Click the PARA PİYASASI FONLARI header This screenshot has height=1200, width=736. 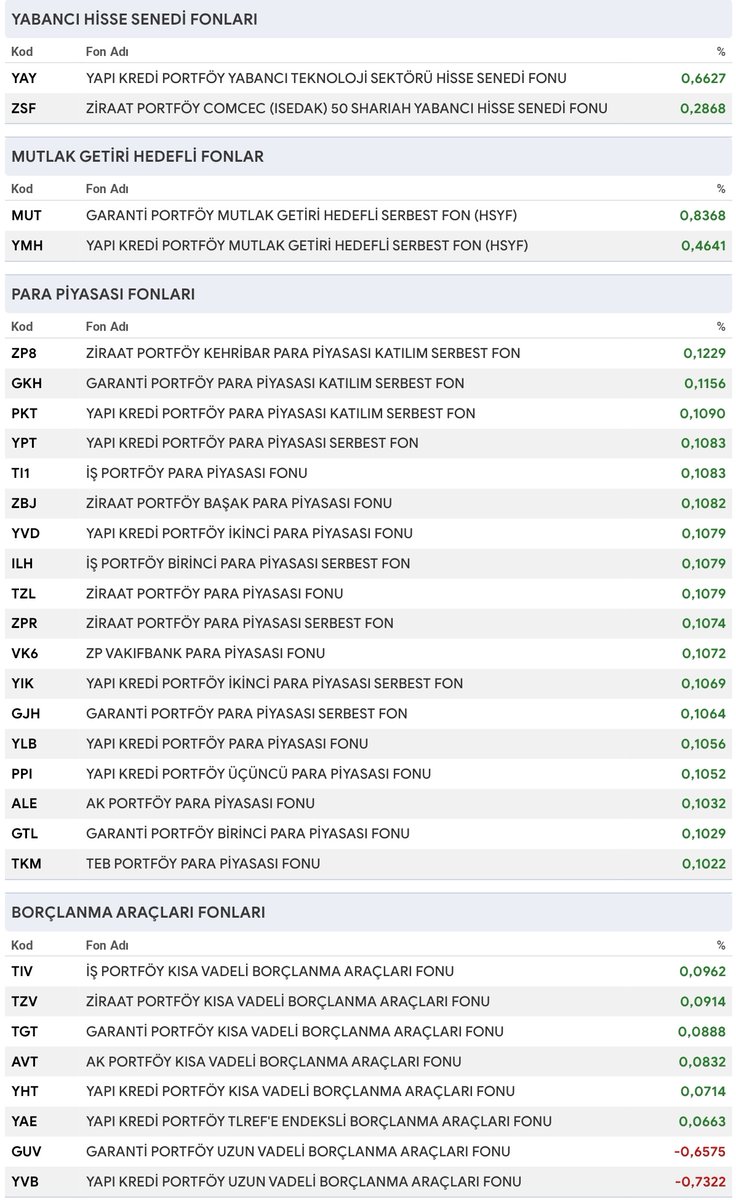click(103, 295)
